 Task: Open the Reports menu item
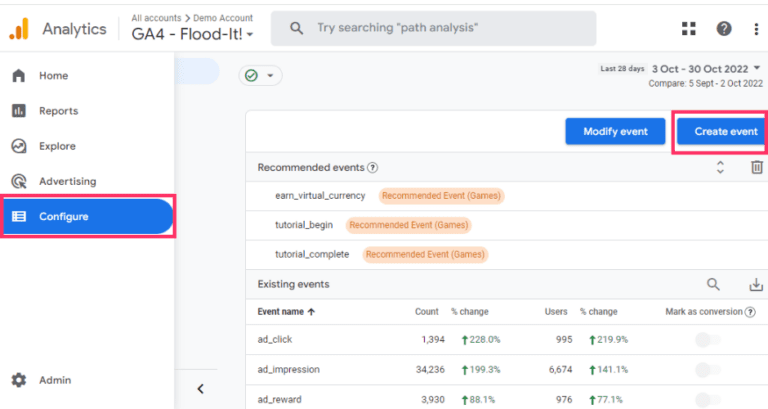pyautogui.click(x=58, y=111)
